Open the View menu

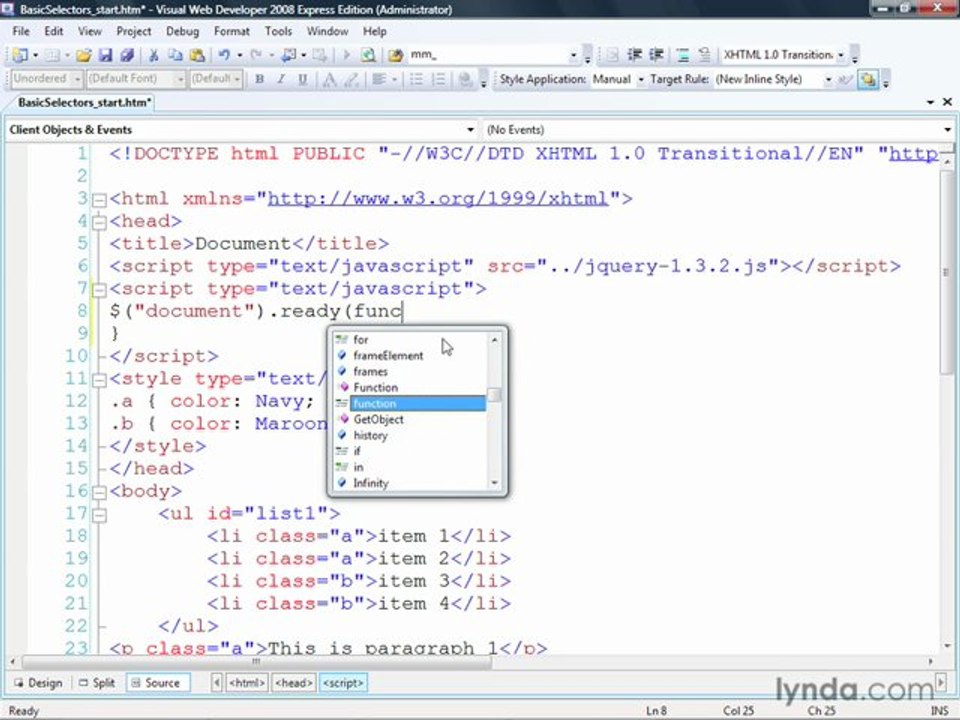[x=89, y=31]
